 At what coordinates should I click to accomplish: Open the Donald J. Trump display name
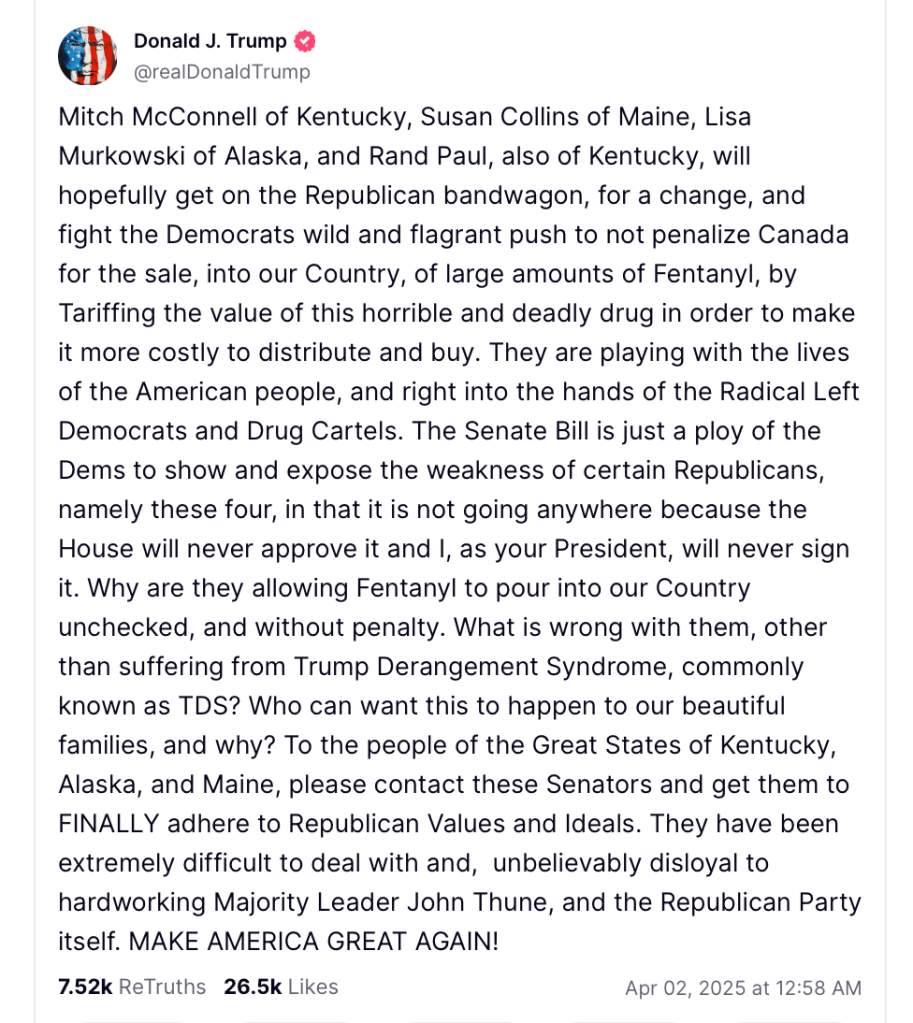pos(210,41)
